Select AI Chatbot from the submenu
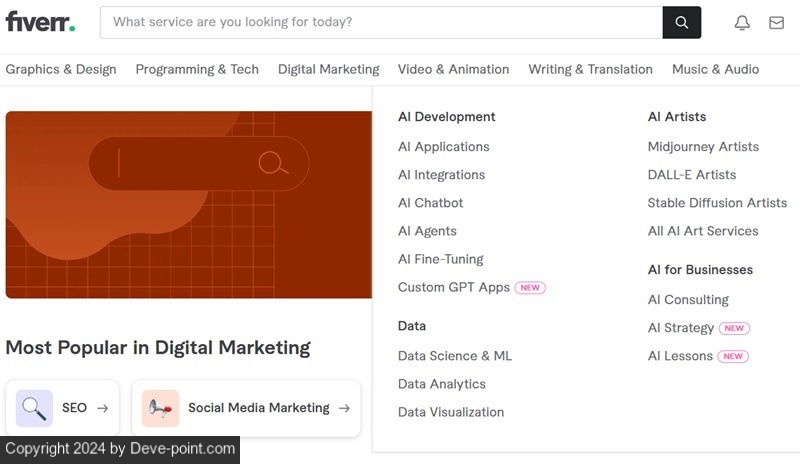Viewport: 800px width, 464px height. (430, 203)
